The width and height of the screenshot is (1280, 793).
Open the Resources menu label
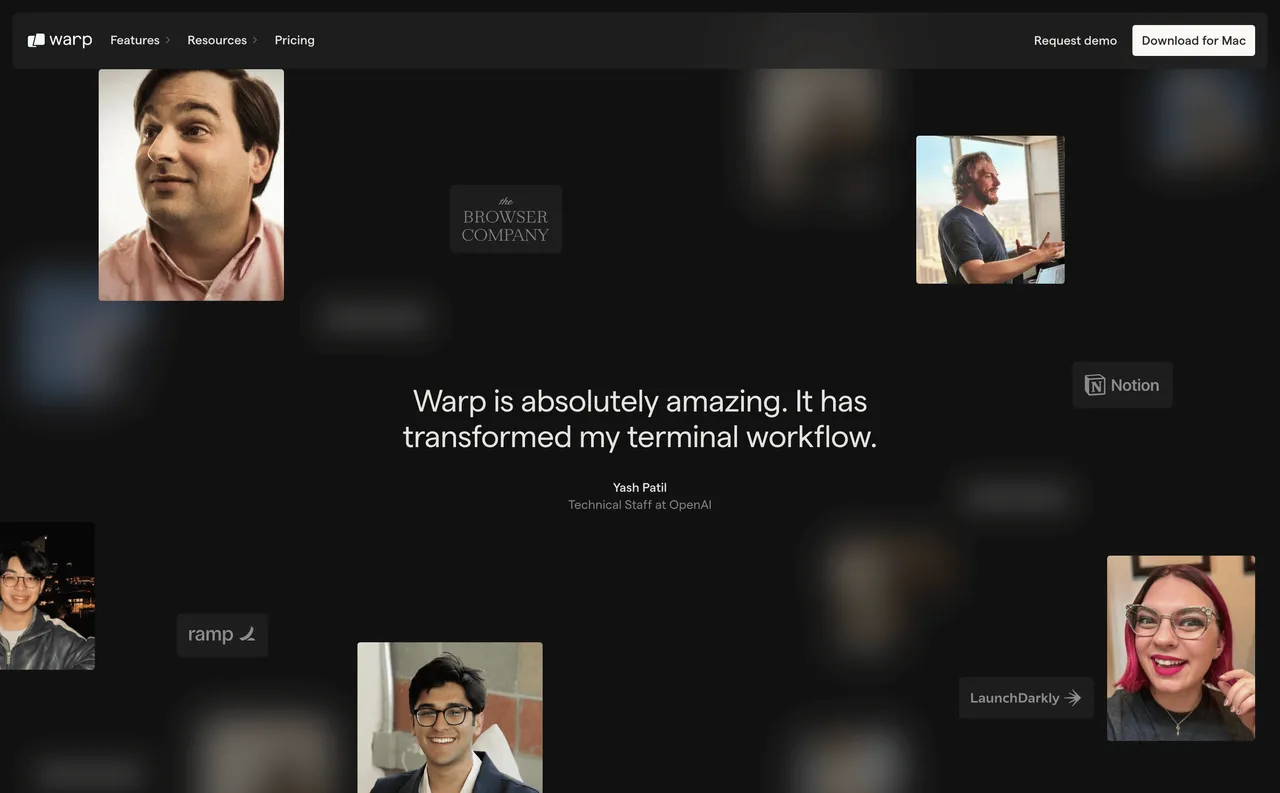(x=217, y=40)
